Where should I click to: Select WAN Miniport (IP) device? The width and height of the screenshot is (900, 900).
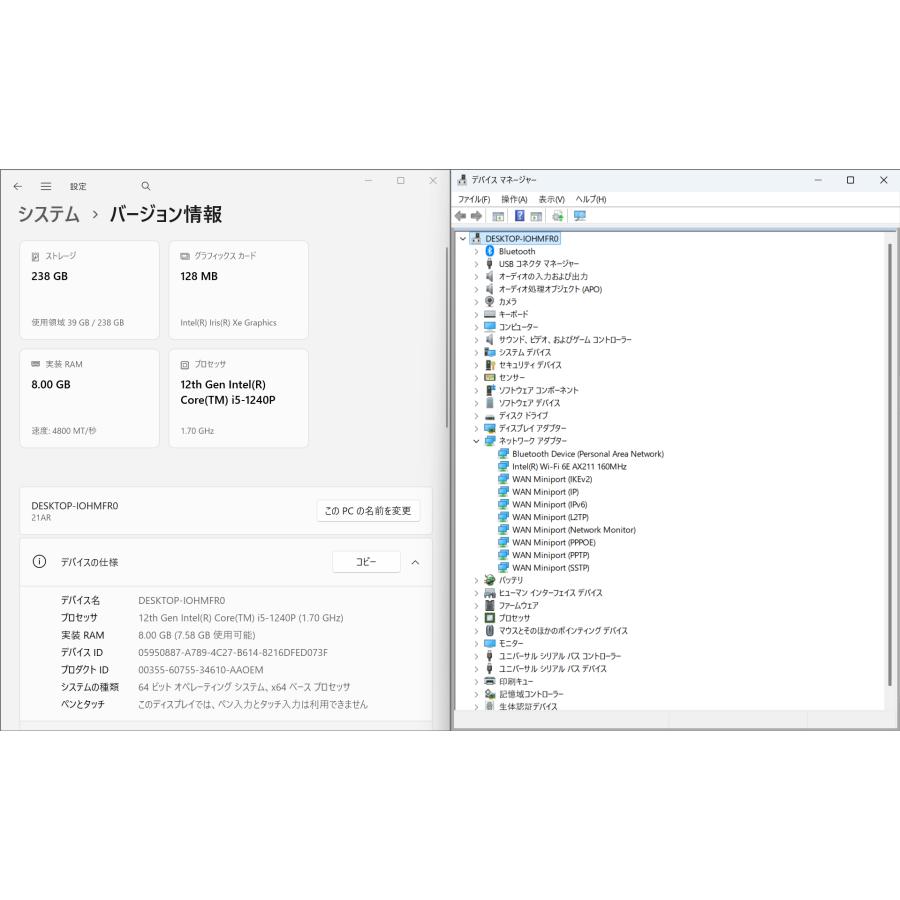coord(545,491)
